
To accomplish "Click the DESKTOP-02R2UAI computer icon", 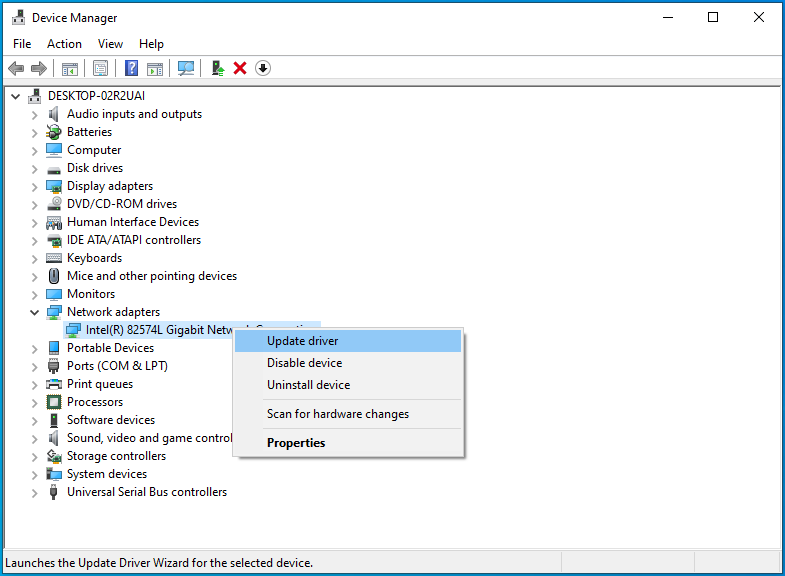I will (x=35, y=96).
